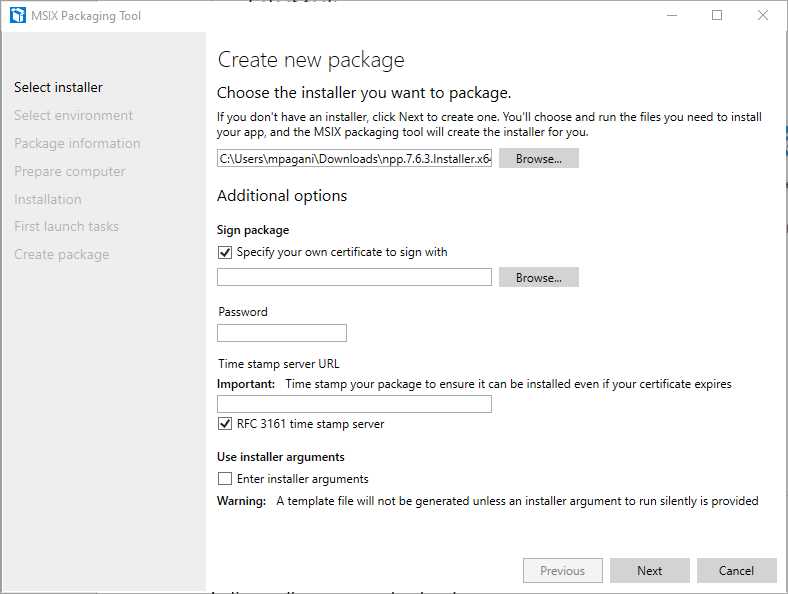Click the 'Create new package' heading

point(311,60)
